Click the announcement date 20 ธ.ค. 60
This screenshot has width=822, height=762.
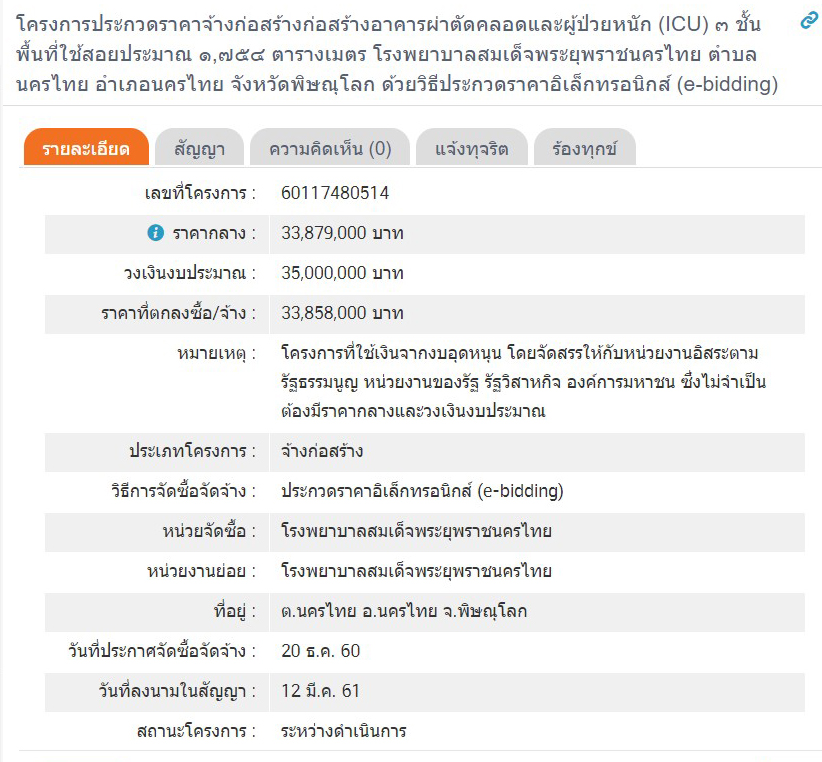coord(320,651)
